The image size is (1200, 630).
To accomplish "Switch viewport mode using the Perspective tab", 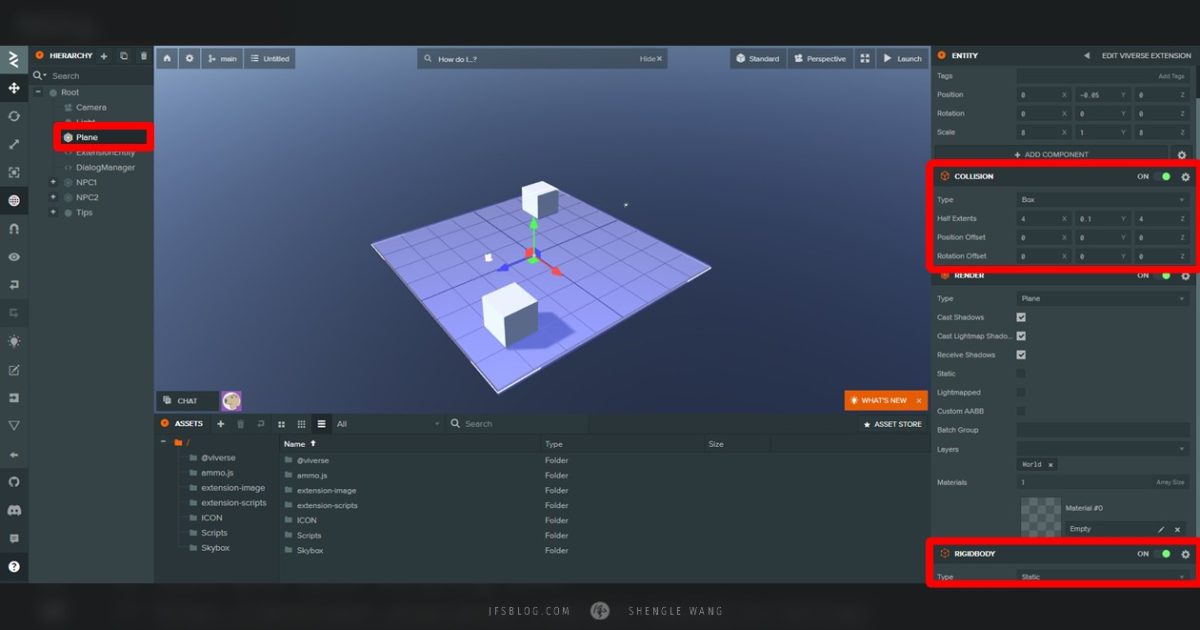I will click(820, 58).
